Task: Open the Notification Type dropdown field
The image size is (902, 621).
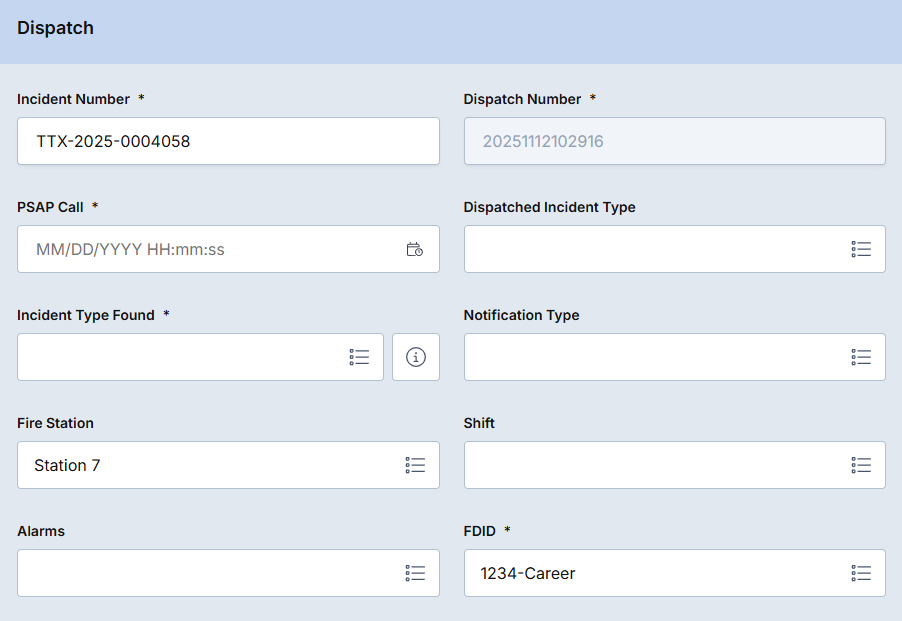Action: (650, 357)
